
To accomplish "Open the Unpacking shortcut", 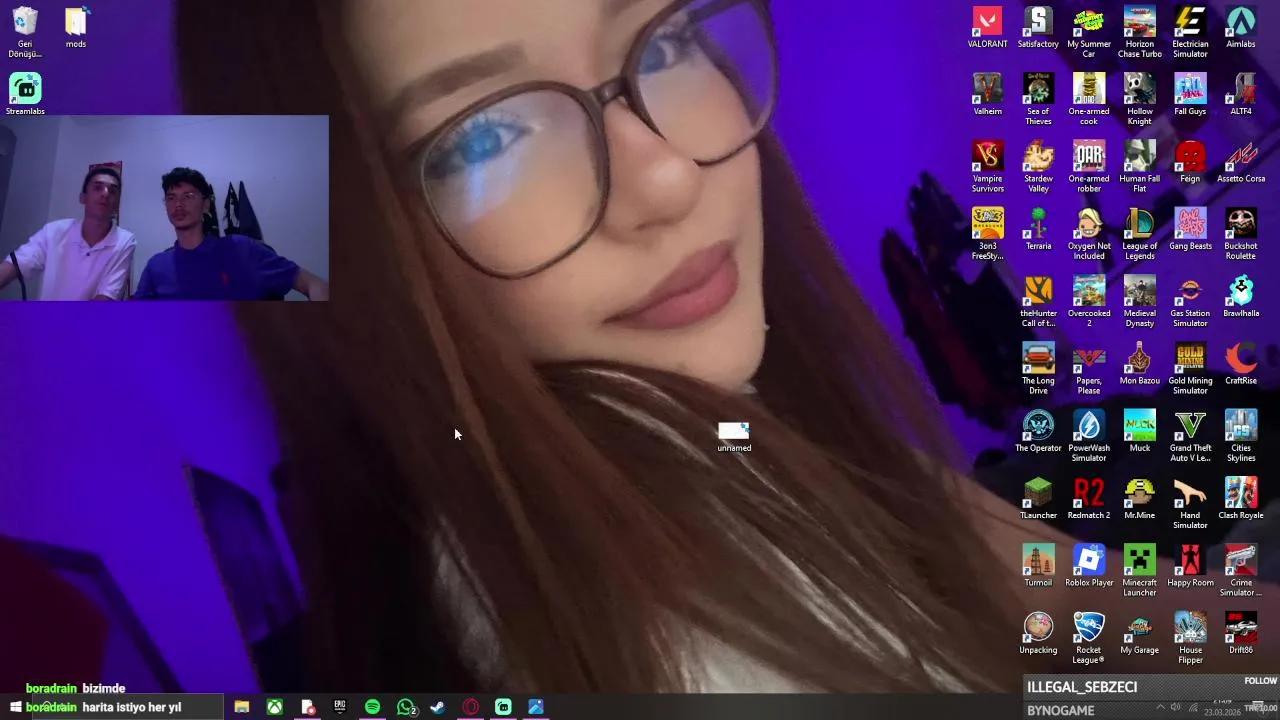I will [x=1038, y=631].
